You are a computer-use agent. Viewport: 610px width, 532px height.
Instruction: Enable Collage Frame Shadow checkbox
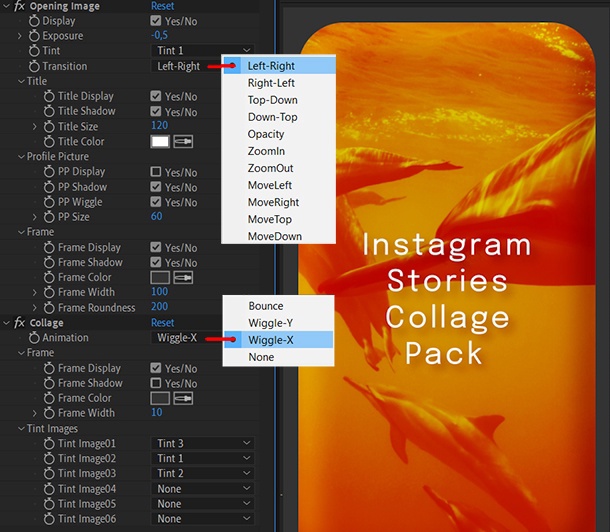[156, 383]
